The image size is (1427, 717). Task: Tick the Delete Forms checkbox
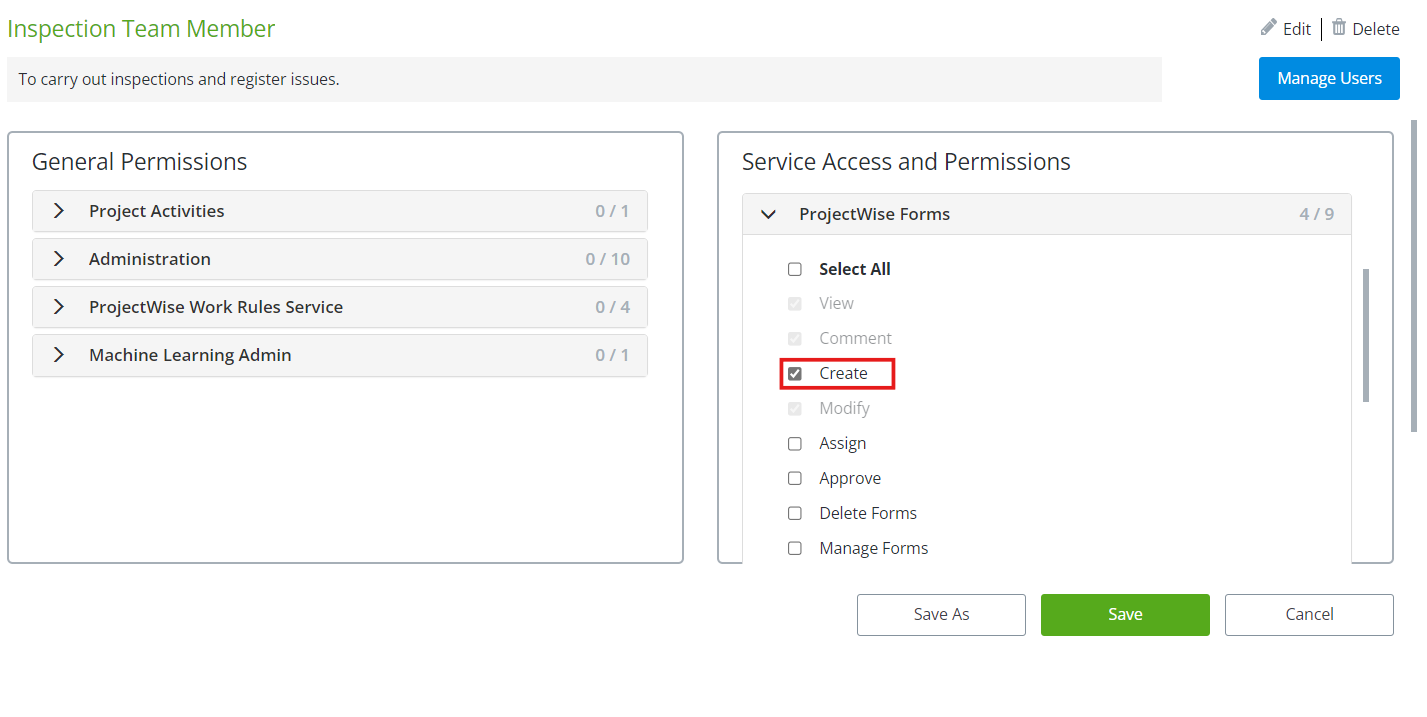(x=795, y=514)
